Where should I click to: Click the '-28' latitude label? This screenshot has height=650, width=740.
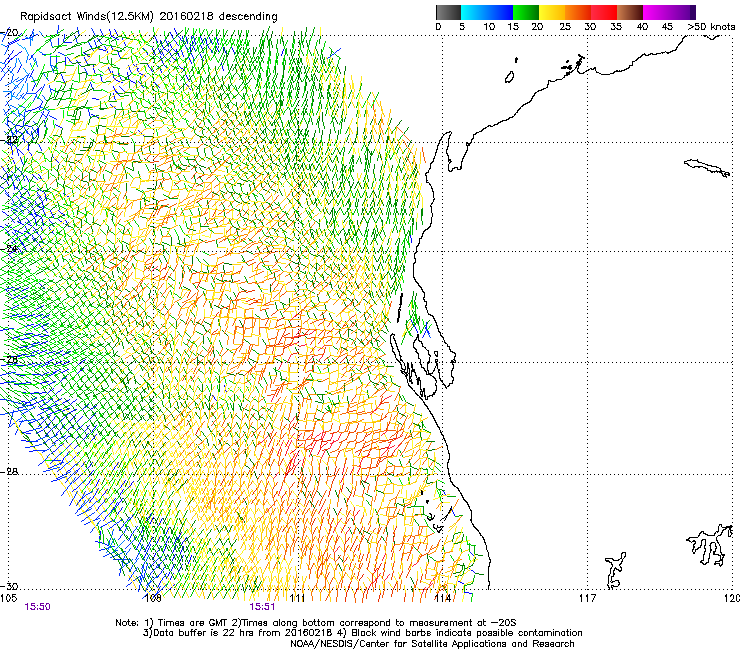point(10,472)
